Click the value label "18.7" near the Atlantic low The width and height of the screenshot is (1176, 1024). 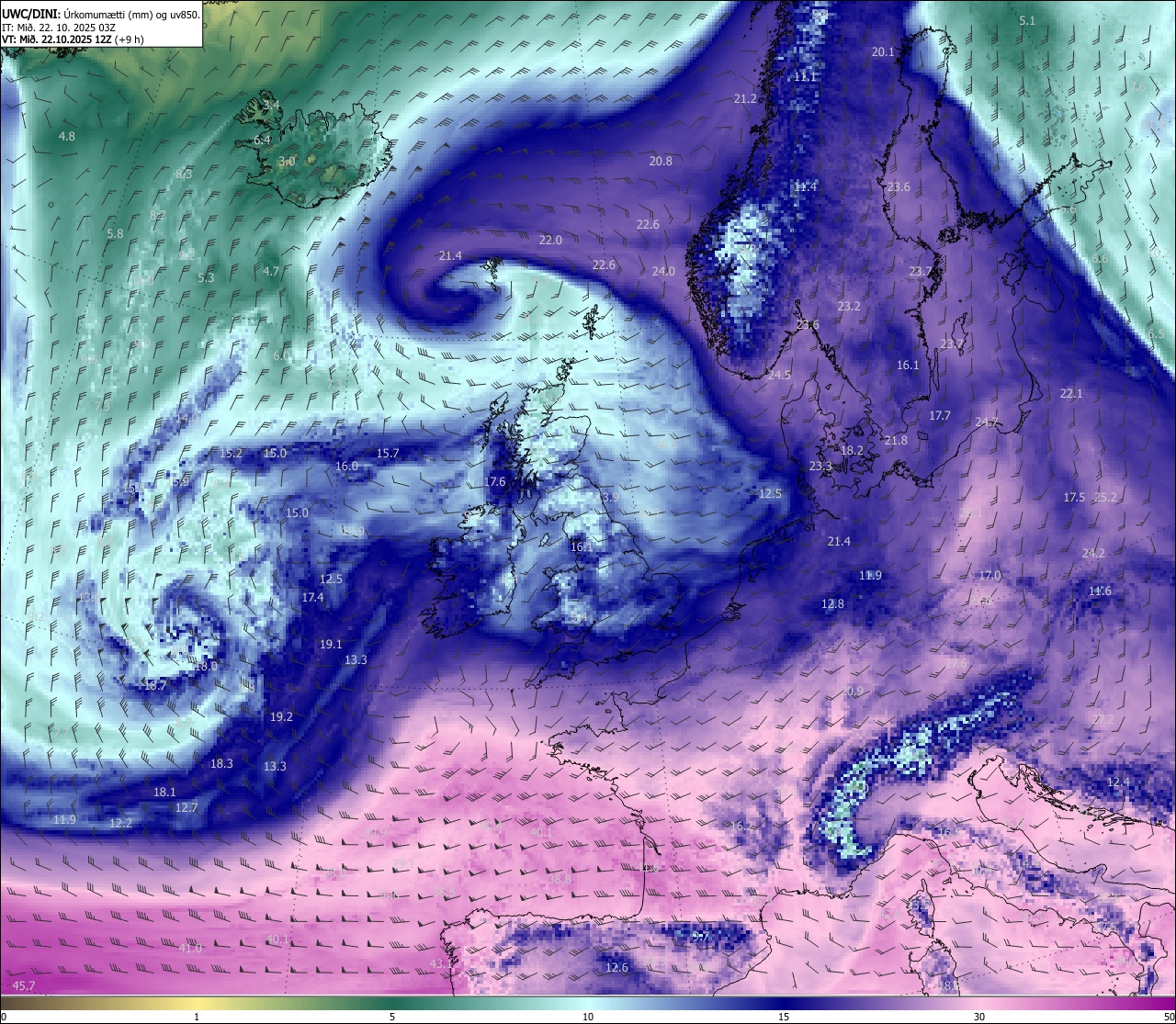(155, 685)
